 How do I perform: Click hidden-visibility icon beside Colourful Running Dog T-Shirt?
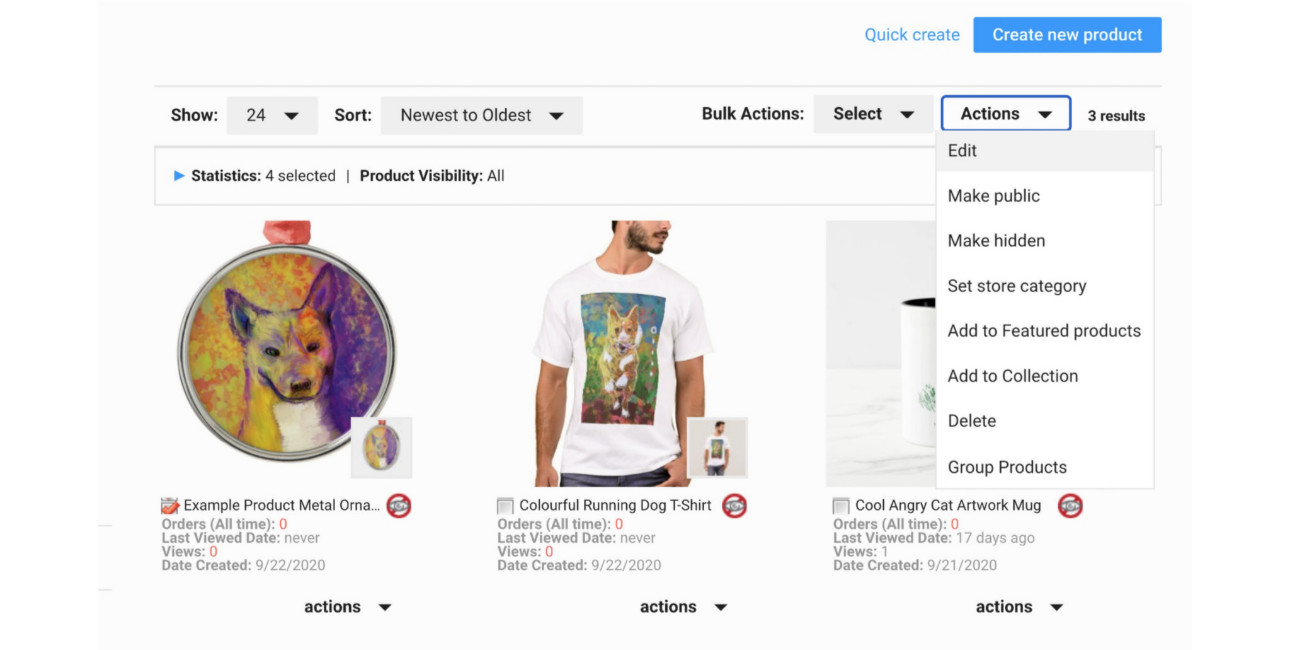point(735,505)
